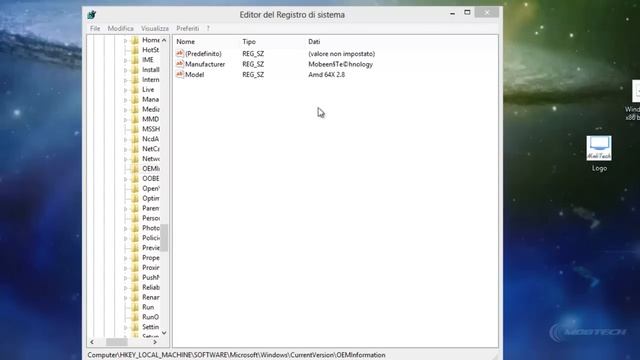Select the Manufacturer value name
Viewport: 640px width, 360px height.
coord(205,64)
